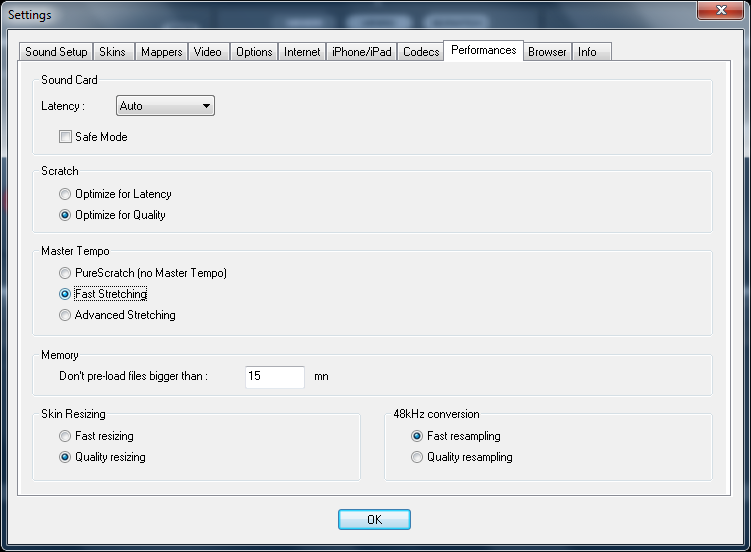The image size is (751, 552).
Task: Go to the Mappers tab
Action: pyautogui.click(x=161, y=52)
